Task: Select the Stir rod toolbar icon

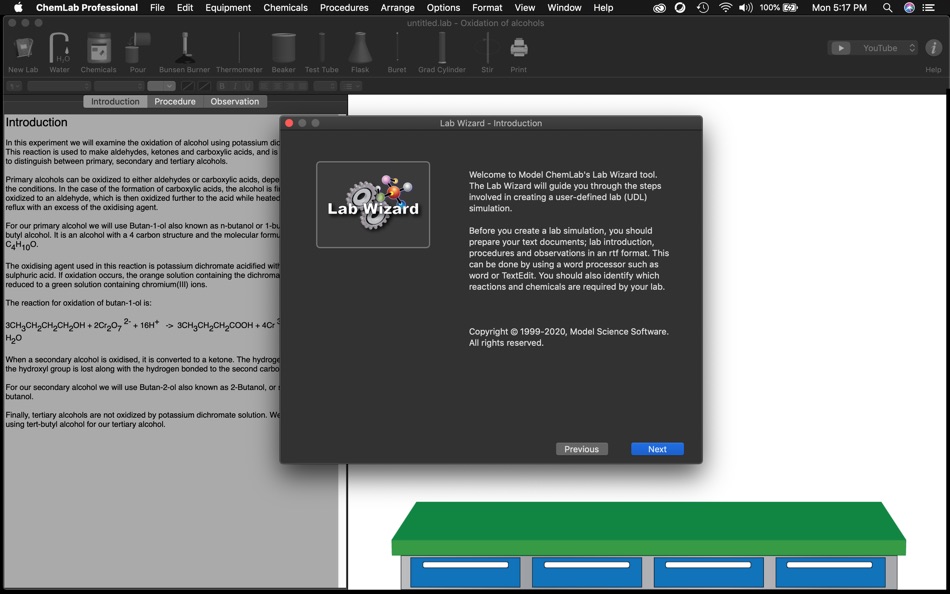Action: click(487, 48)
